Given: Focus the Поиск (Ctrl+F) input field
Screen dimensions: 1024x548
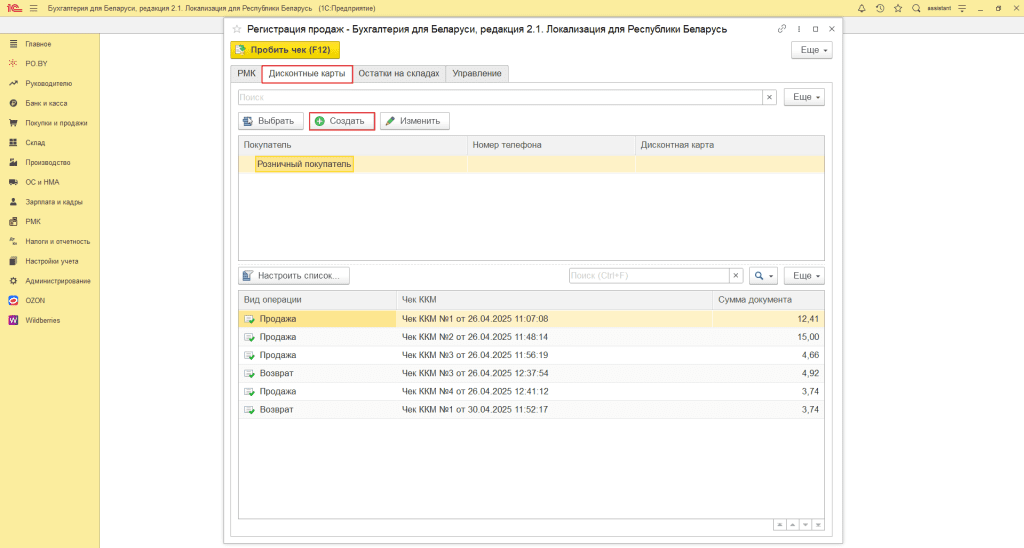Looking at the screenshot, I should click(649, 276).
